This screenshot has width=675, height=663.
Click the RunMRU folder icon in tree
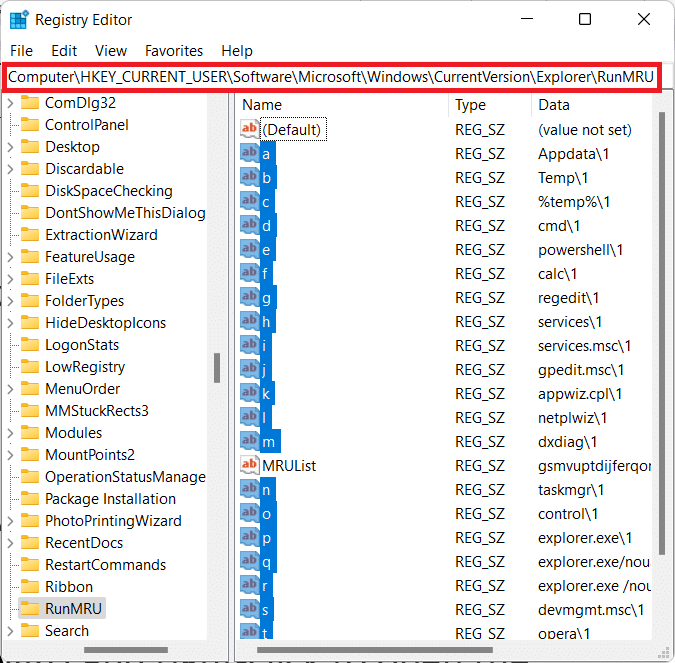[29, 609]
